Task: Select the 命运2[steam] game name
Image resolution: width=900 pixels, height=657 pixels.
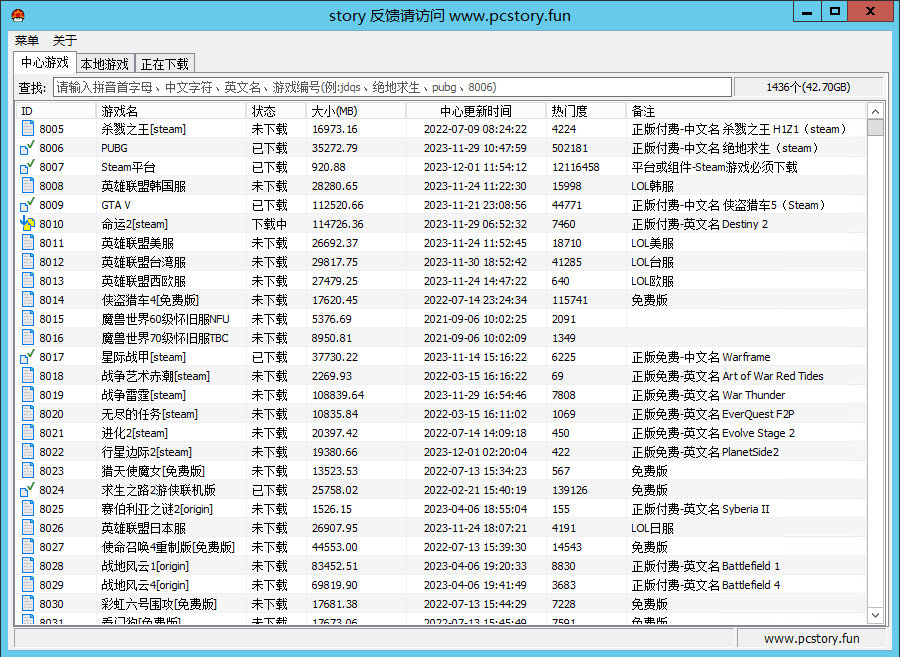Action: pyautogui.click(x=134, y=224)
